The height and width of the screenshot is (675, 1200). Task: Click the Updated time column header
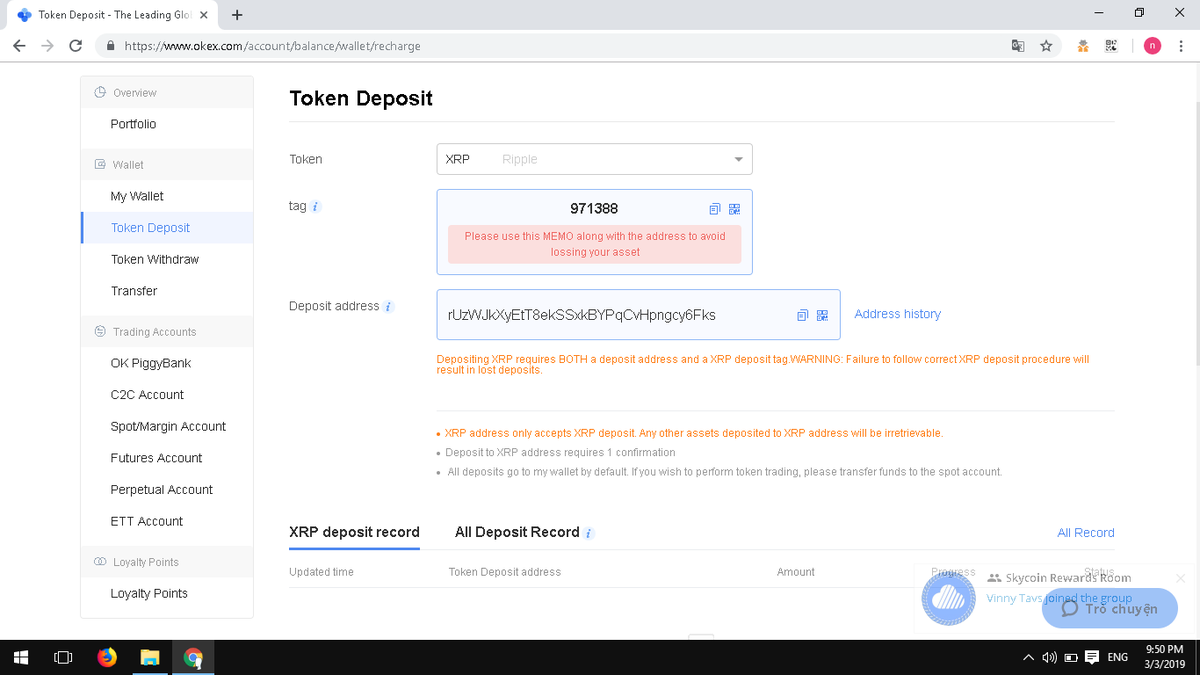pyautogui.click(x=321, y=572)
